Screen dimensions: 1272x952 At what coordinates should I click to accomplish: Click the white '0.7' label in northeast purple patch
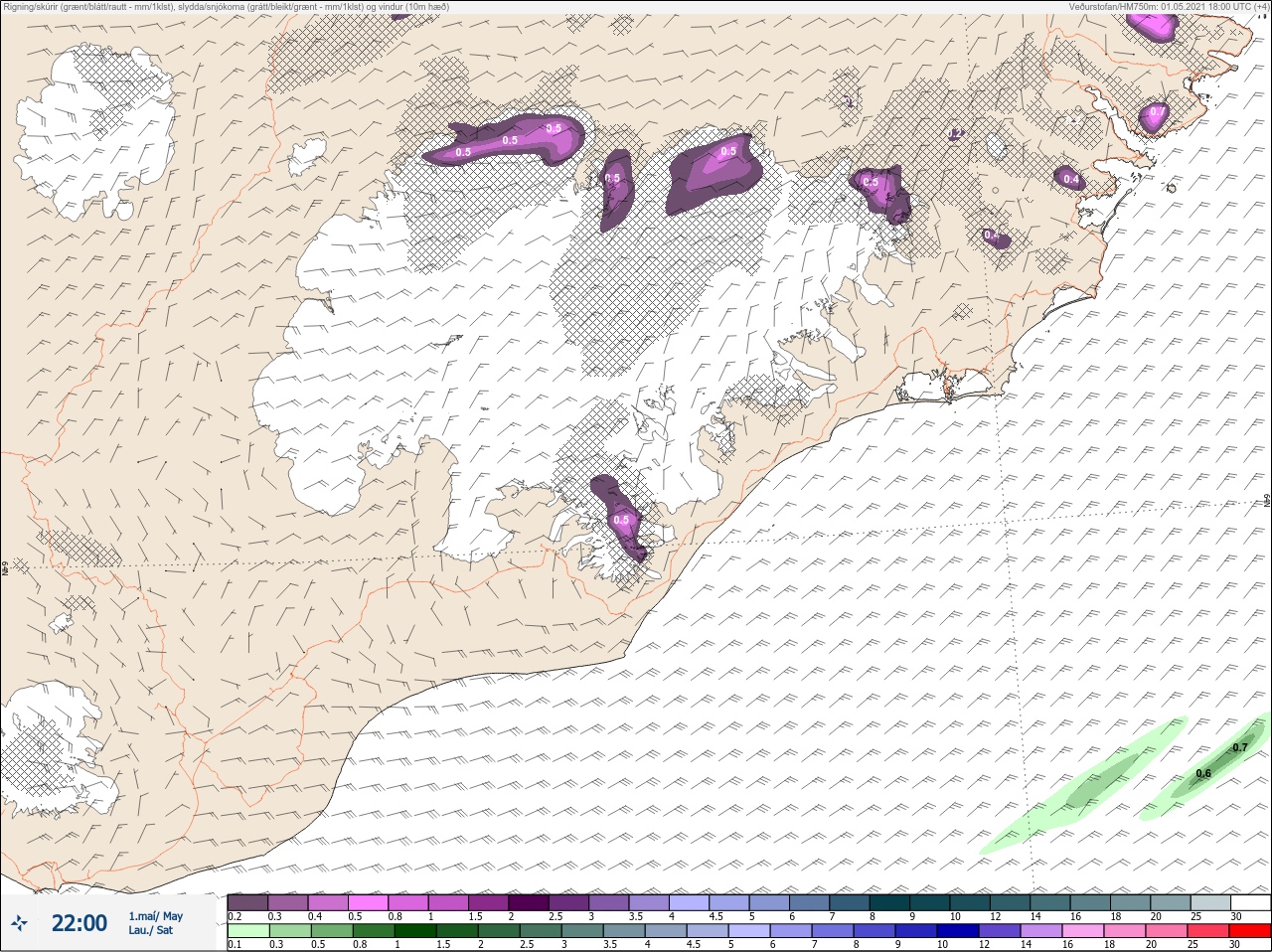[1156, 112]
